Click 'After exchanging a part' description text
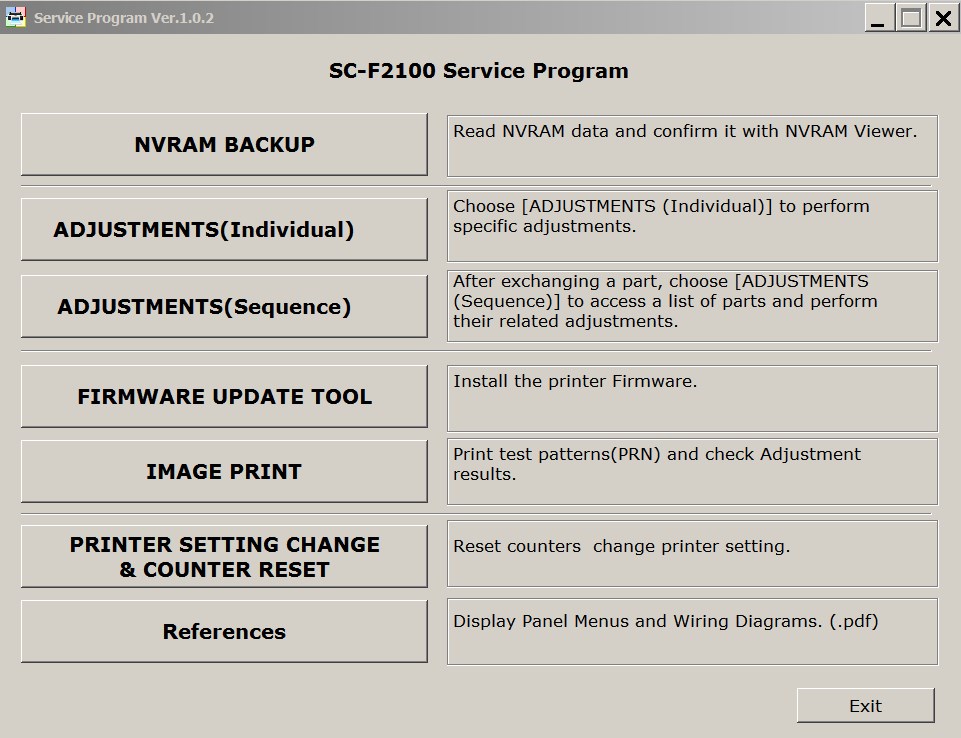The height and width of the screenshot is (738, 961). coord(665,301)
